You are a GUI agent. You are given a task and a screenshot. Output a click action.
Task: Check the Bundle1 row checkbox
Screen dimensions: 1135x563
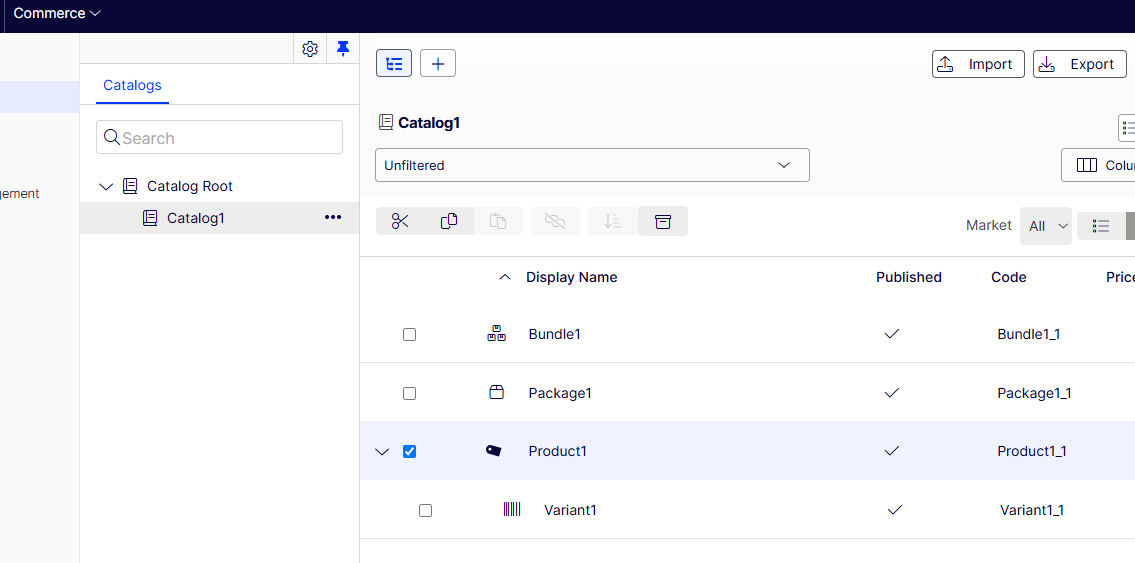(409, 334)
